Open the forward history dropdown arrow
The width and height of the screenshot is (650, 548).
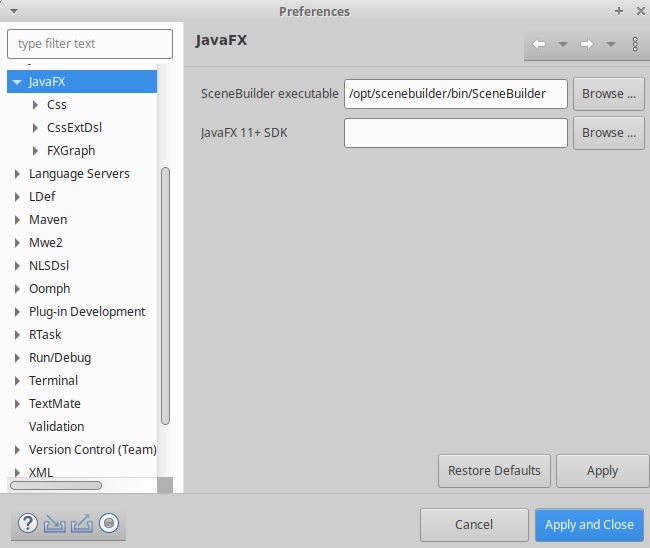(610, 44)
